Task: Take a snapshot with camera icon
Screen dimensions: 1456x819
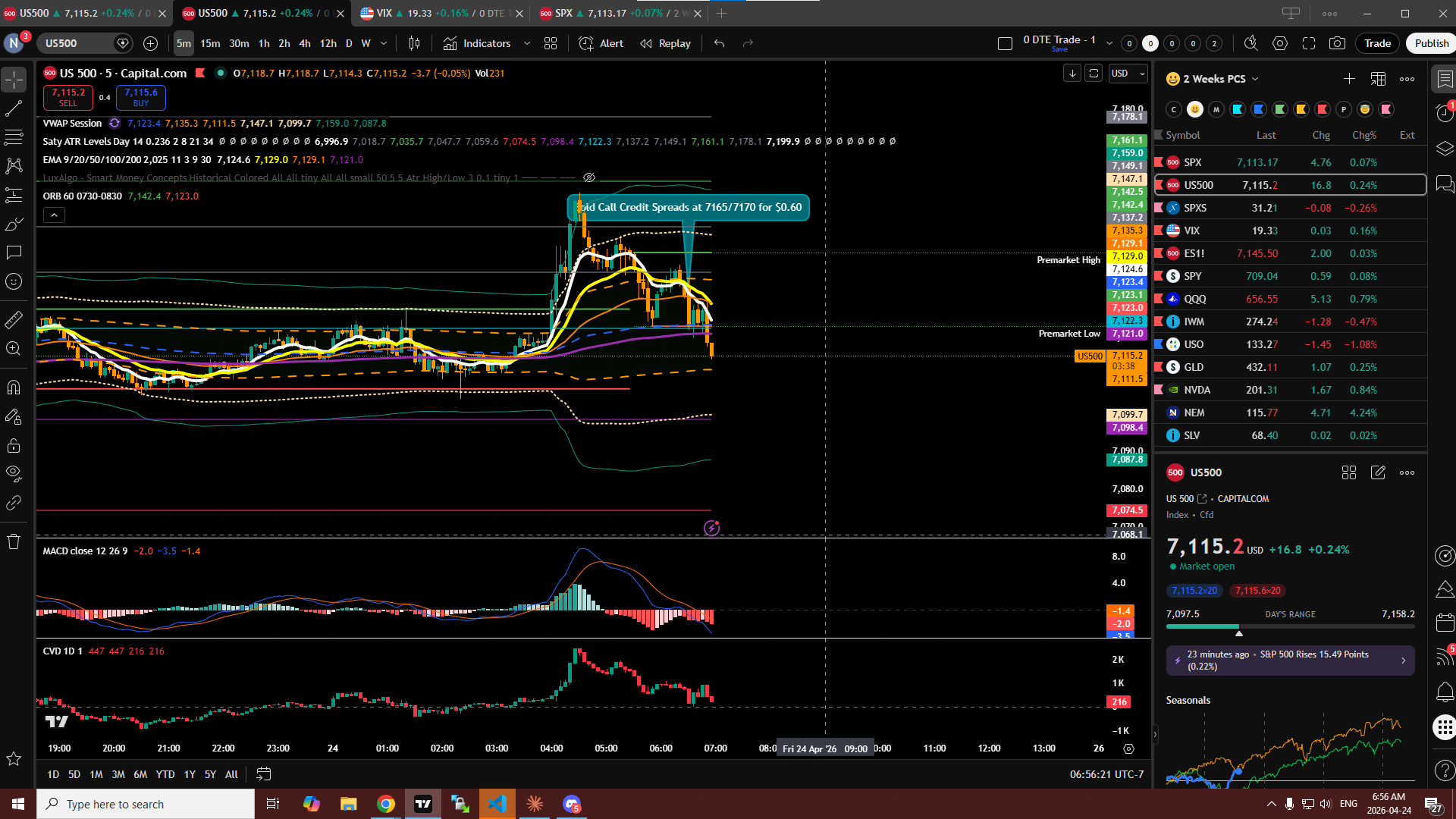Action: coord(1337,43)
